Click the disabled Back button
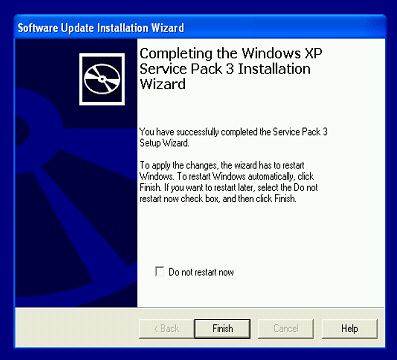 (166, 329)
